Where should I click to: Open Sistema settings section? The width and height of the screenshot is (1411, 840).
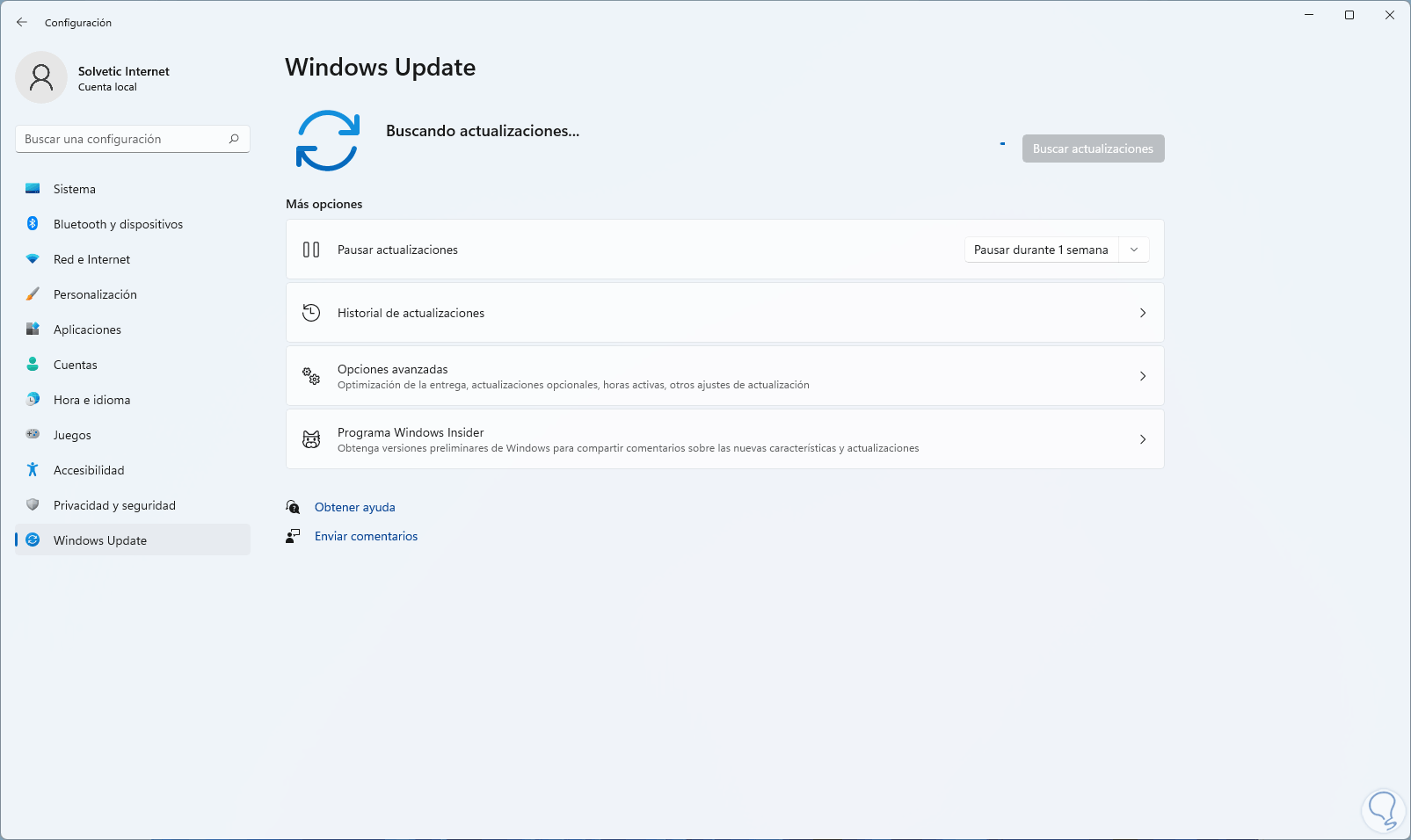[x=133, y=189]
